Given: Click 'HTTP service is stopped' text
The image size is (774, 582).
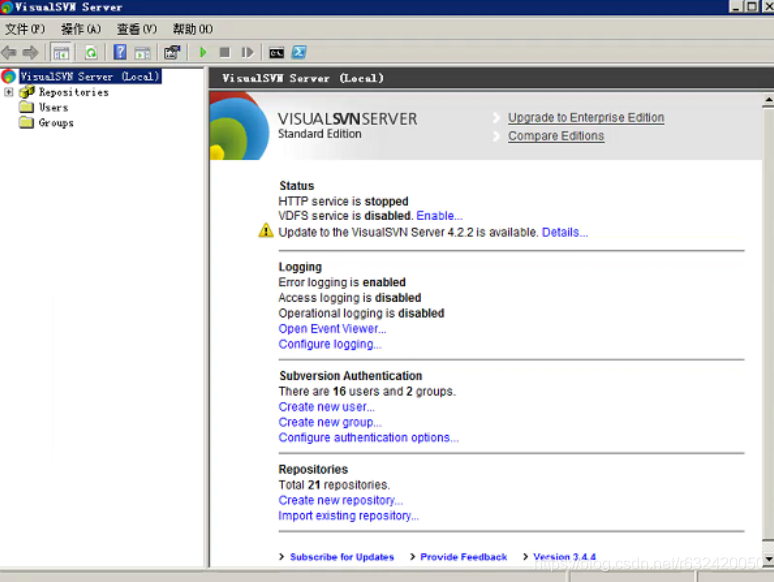Looking at the screenshot, I should [343, 201].
